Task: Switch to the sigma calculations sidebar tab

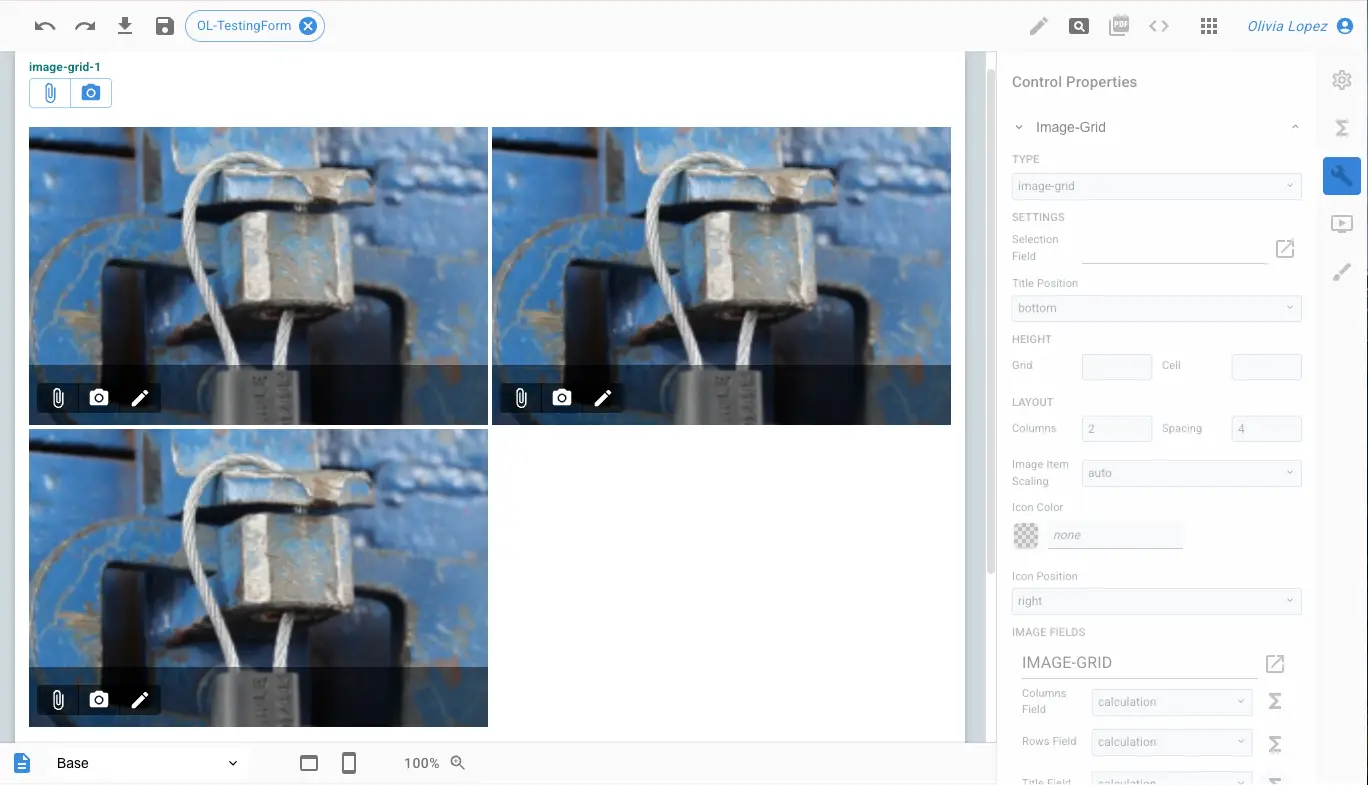Action: click(1341, 128)
